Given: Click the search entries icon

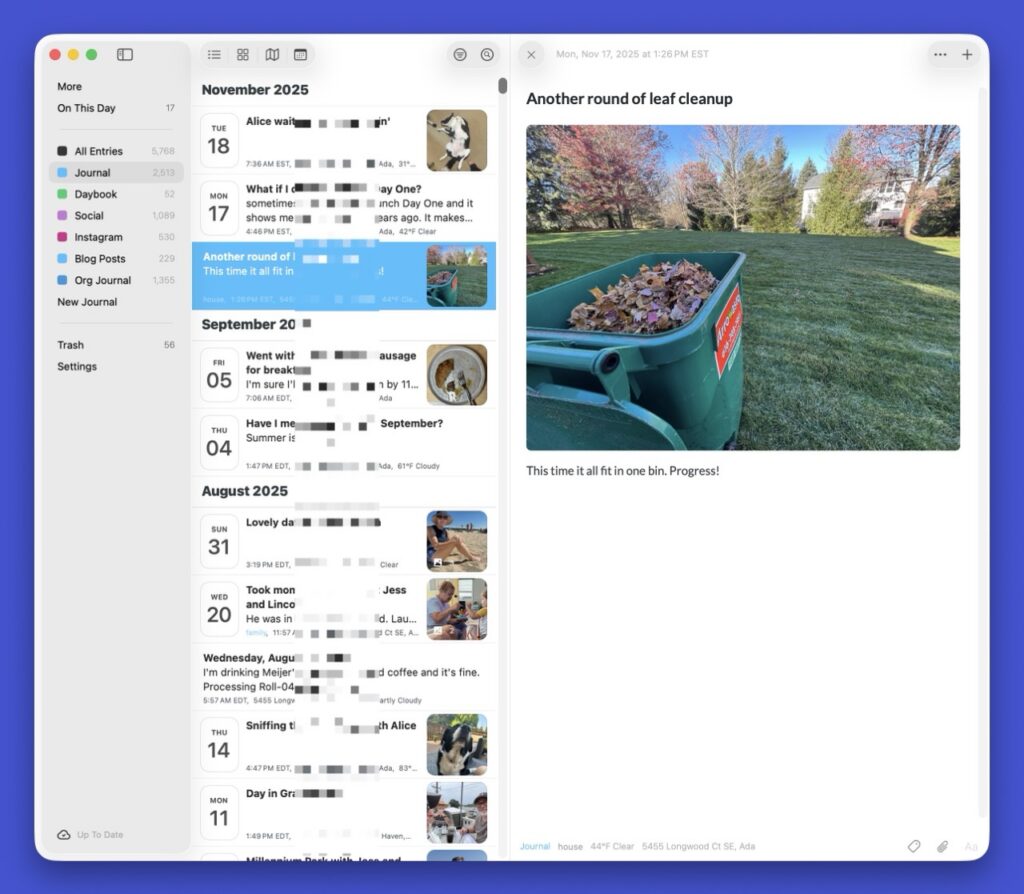Looking at the screenshot, I should (x=487, y=55).
